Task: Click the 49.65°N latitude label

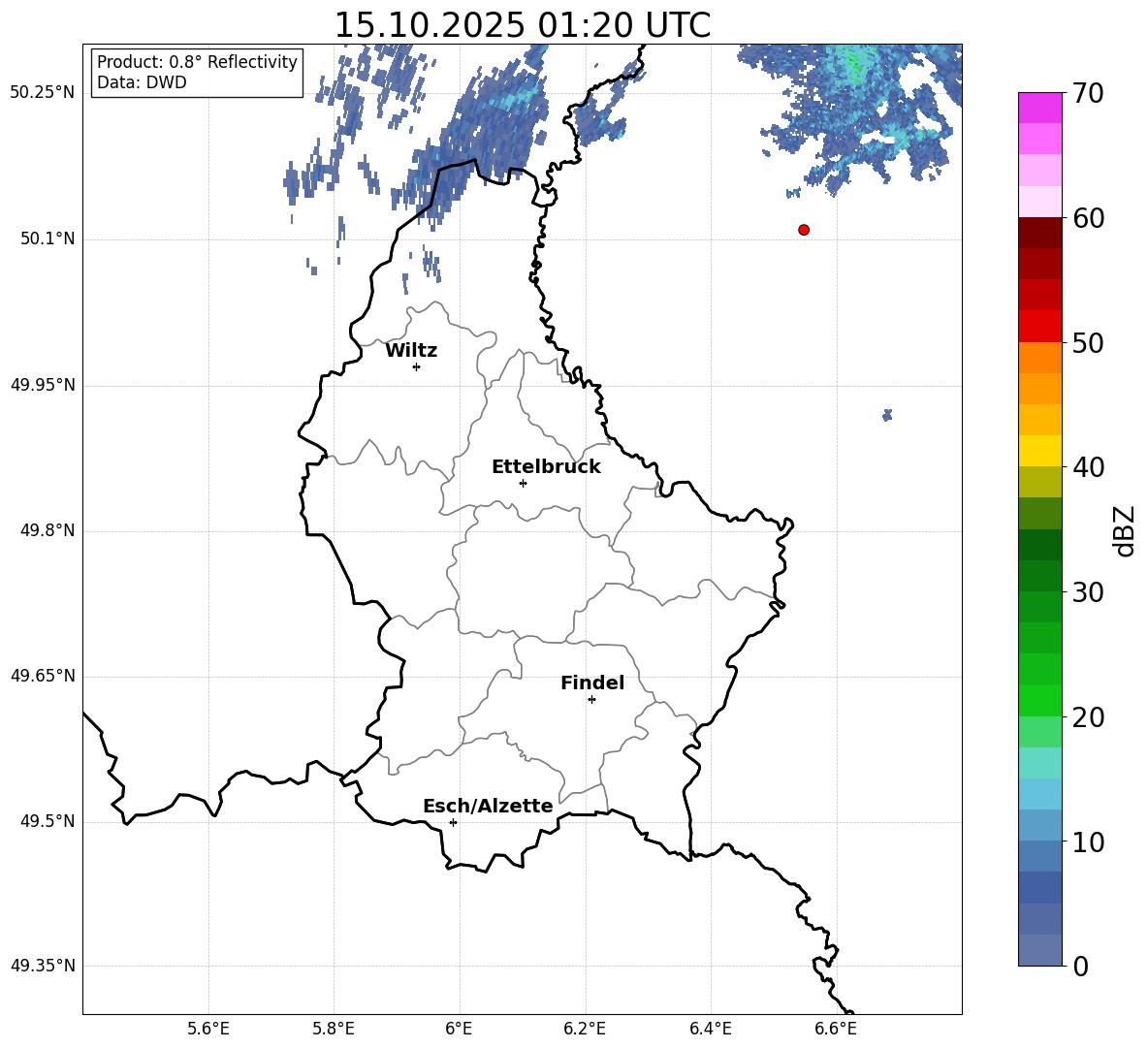Action: coord(43,675)
